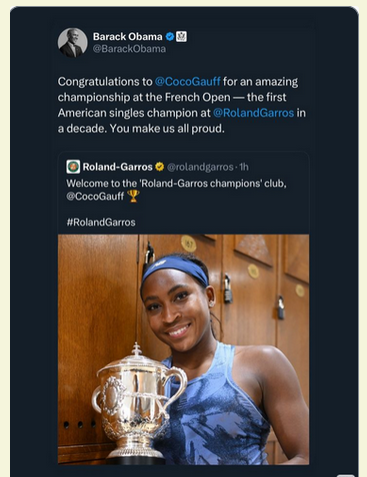Click the 1h timestamp on quoted tweet
The image size is (367, 477).
244,167
